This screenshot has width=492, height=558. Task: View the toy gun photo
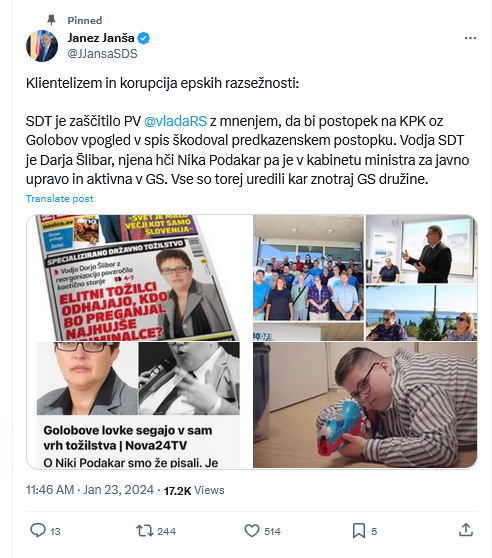pos(365,405)
